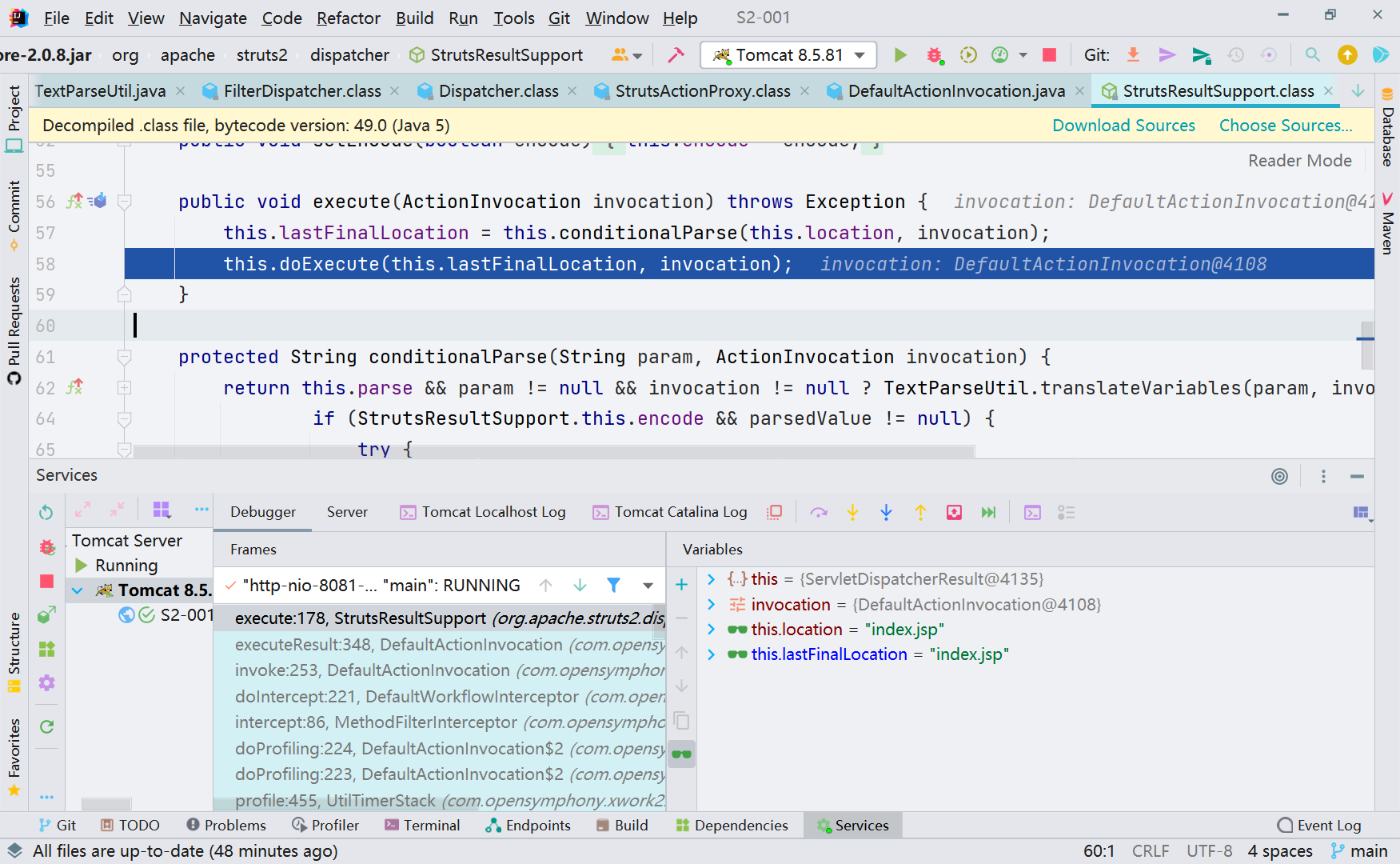This screenshot has width=1400, height=864.
Task: Click the Step Out debugger icon
Action: (920, 513)
